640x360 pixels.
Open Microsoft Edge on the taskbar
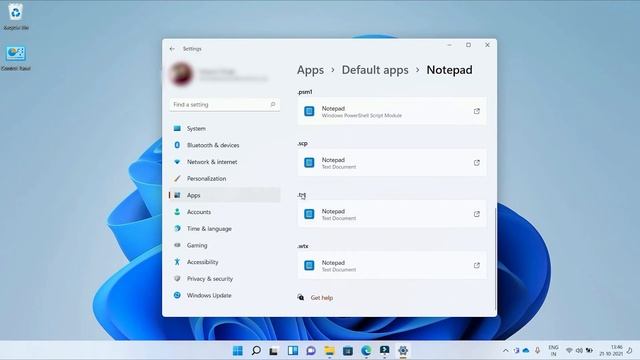[x=366, y=351]
